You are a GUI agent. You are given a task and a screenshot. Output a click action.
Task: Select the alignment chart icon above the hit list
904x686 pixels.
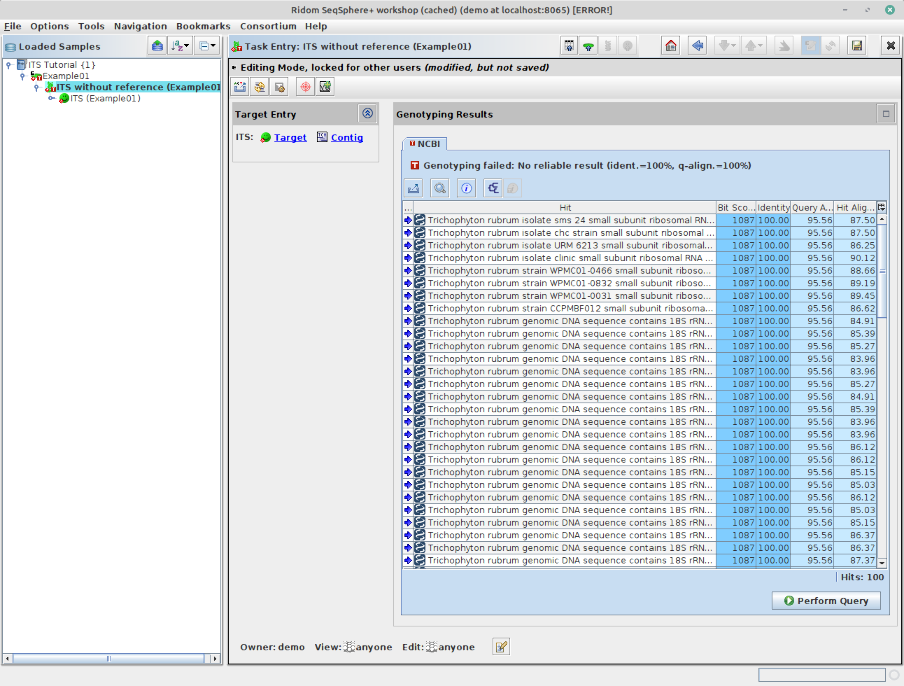[413, 188]
